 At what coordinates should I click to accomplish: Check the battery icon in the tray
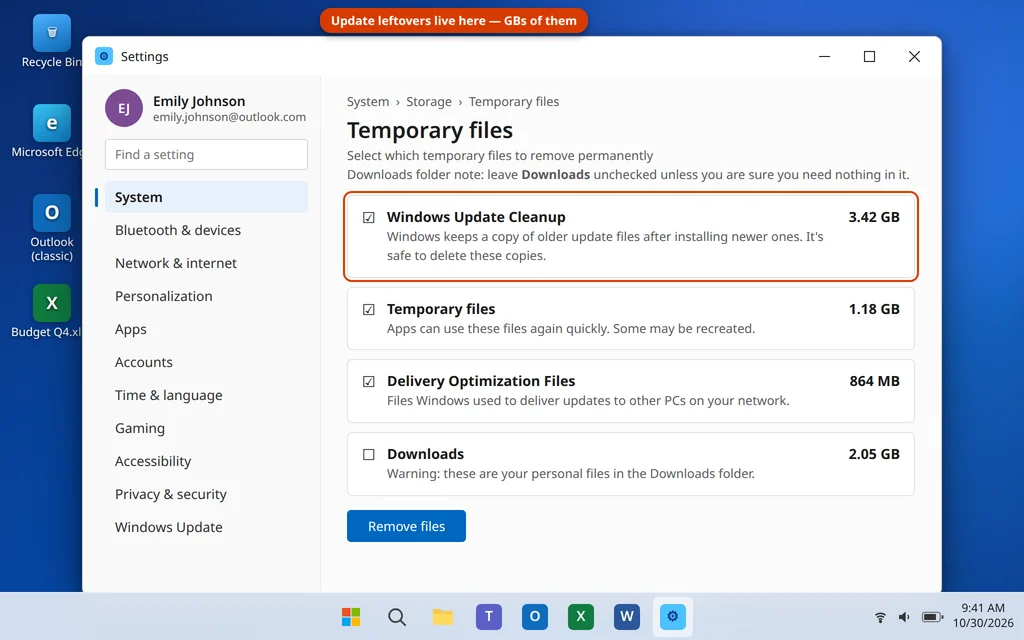[x=932, y=617]
